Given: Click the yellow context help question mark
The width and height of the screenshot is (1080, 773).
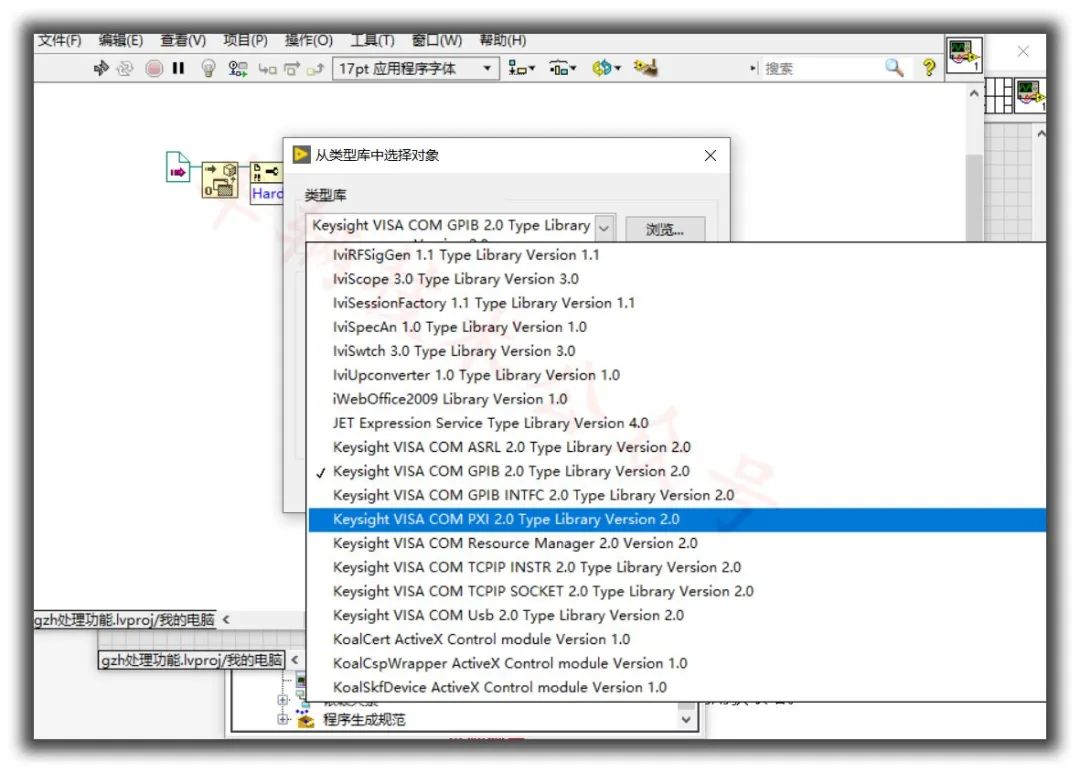Looking at the screenshot, I should click(x=929, y=68).
